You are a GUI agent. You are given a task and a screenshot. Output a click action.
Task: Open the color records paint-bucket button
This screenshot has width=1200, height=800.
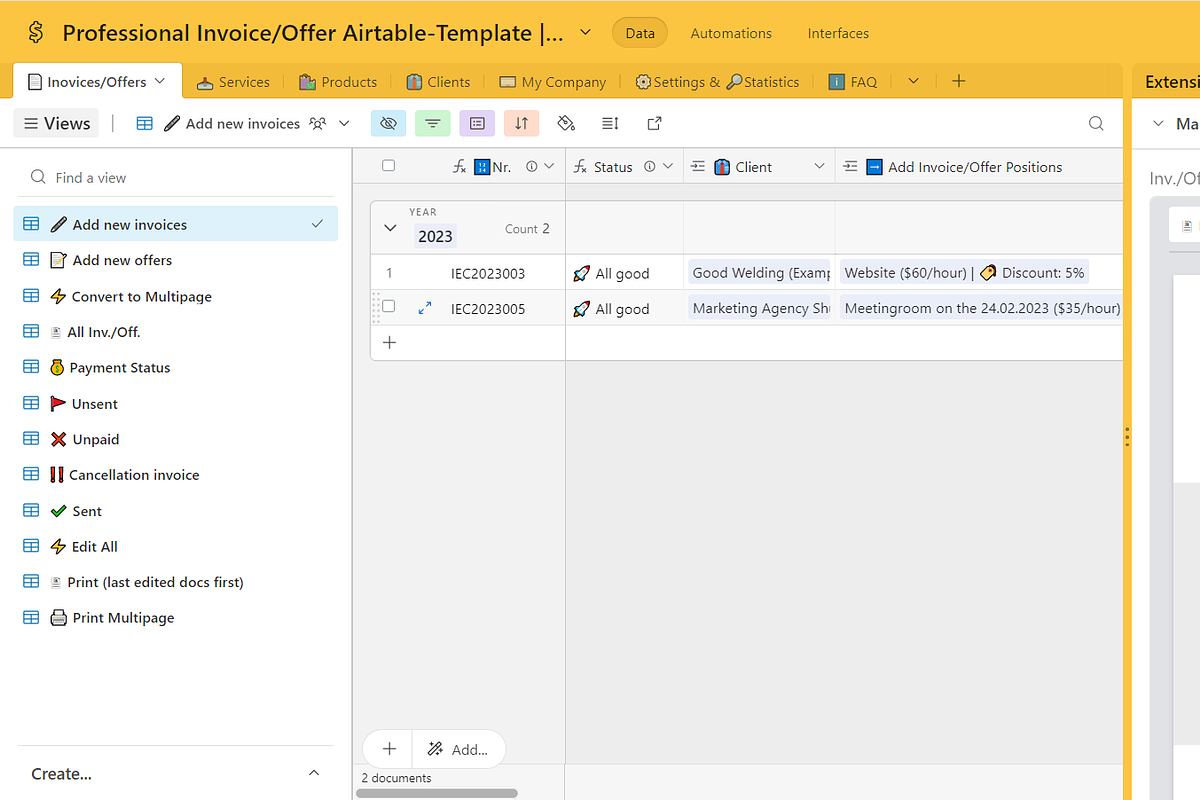pos(566,123)
